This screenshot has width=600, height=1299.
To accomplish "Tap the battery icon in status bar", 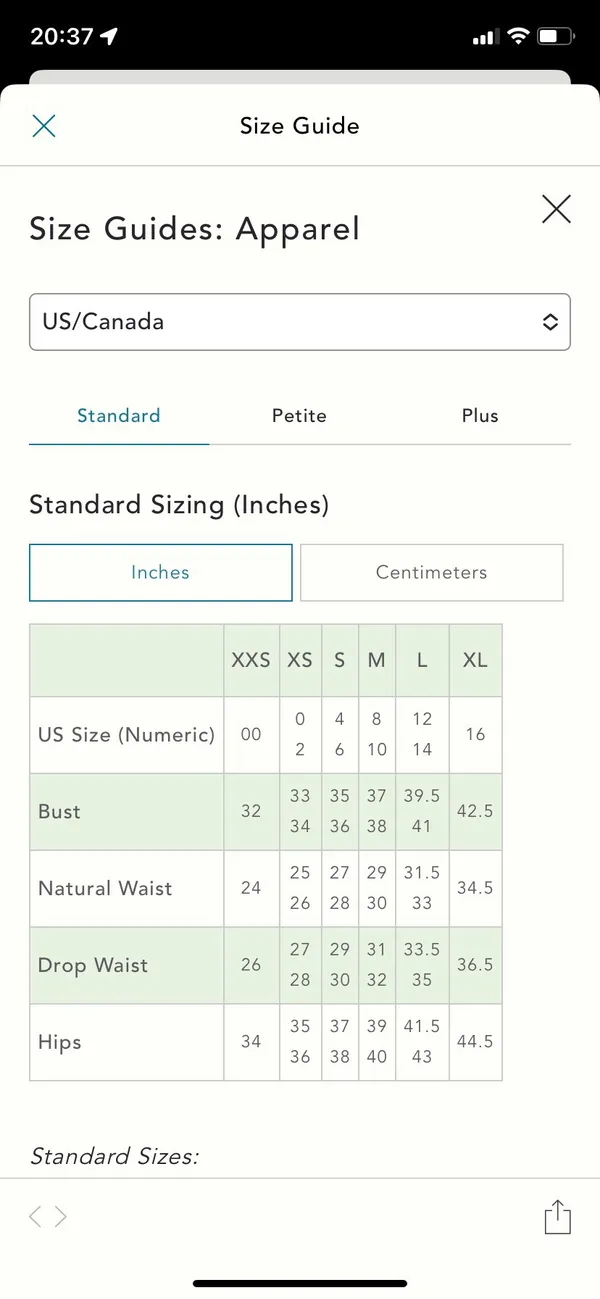I will coord(554,37).
